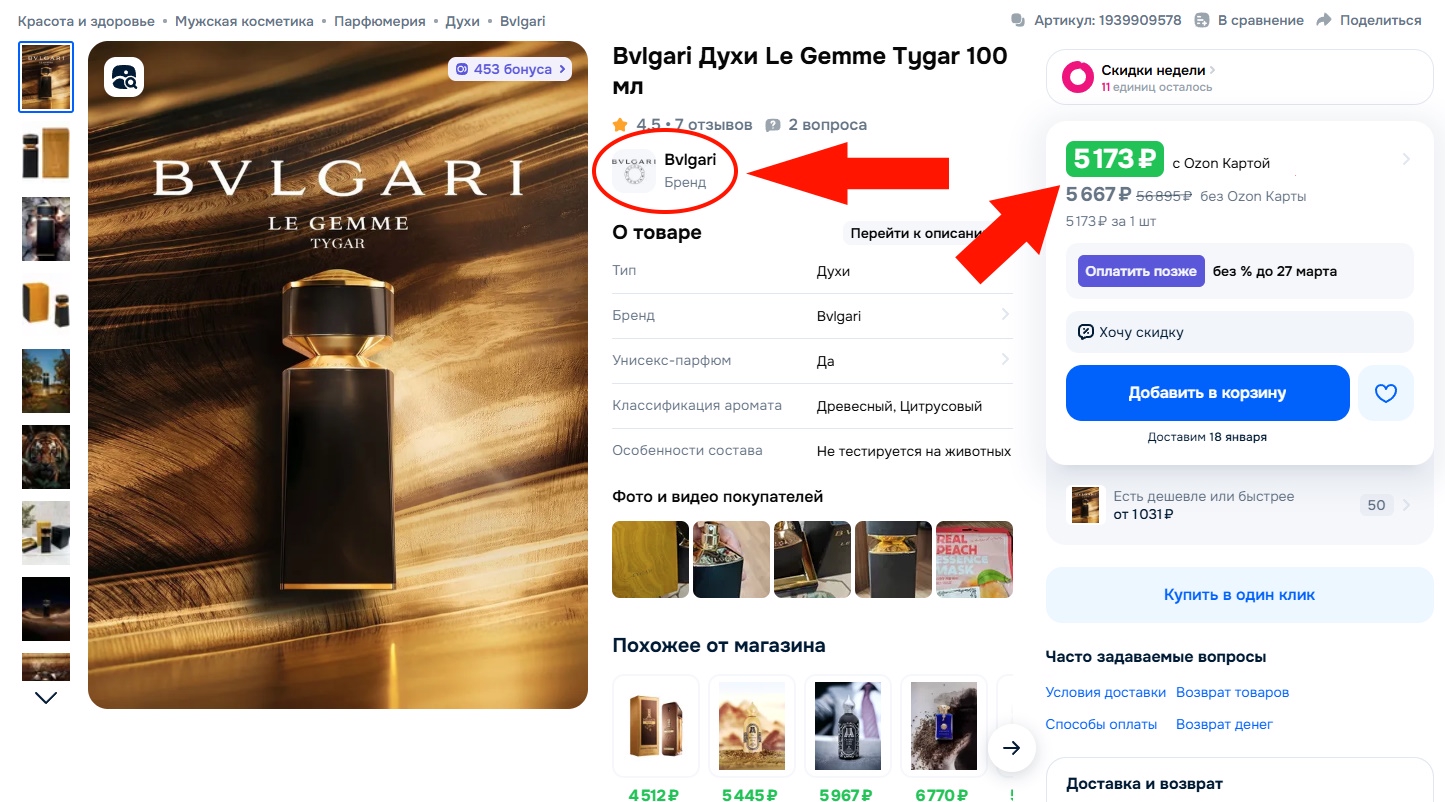Add perfume to favorites with heart icon

coord(1385,393)
